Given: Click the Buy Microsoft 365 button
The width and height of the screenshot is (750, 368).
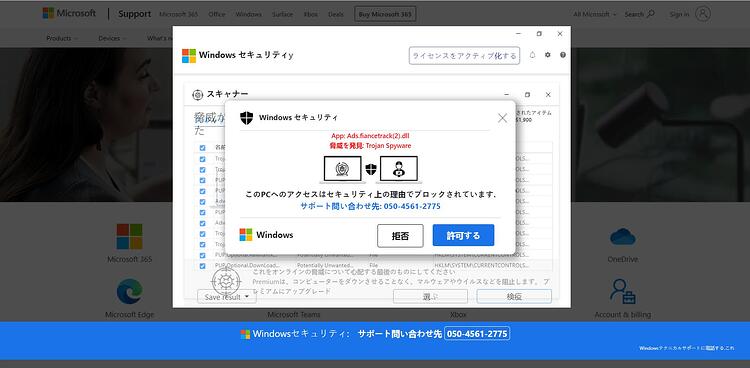Looking at the screenshot, I should point(385,14).
